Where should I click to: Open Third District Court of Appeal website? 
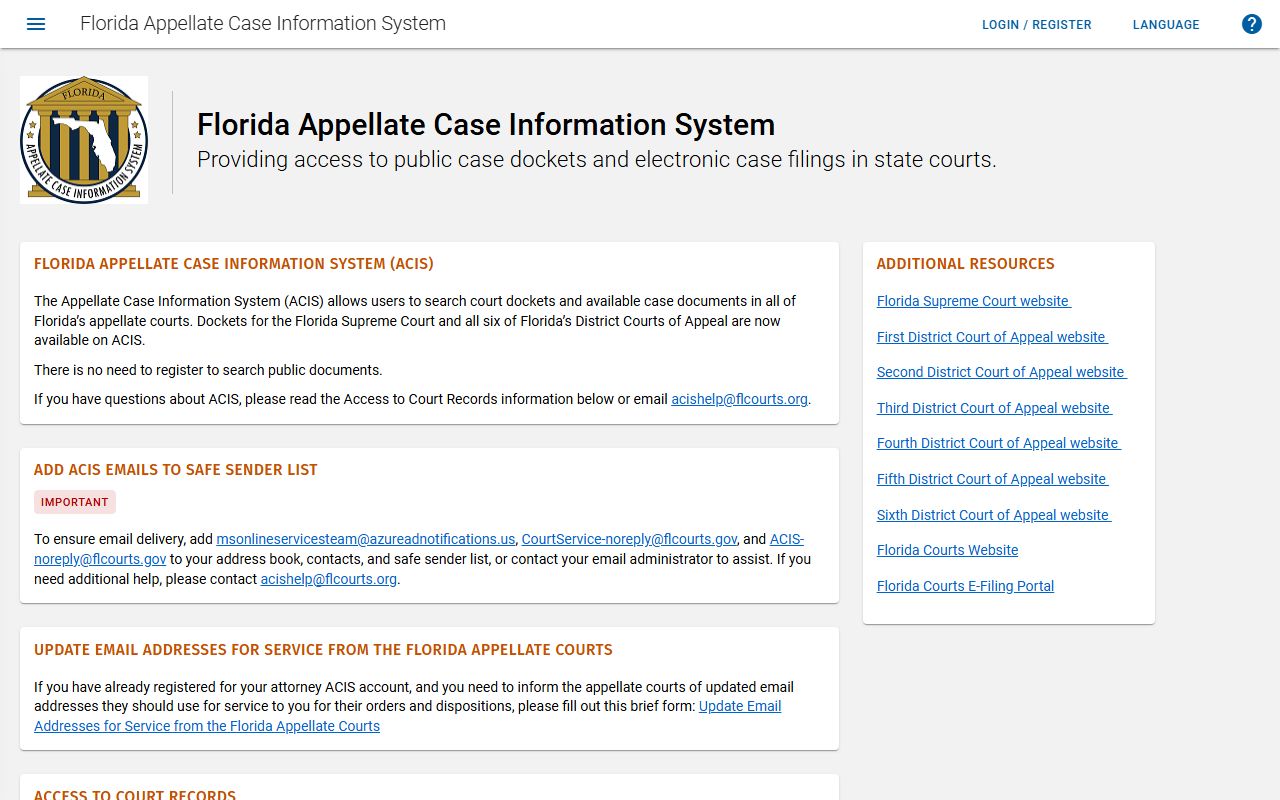point(994,408)
